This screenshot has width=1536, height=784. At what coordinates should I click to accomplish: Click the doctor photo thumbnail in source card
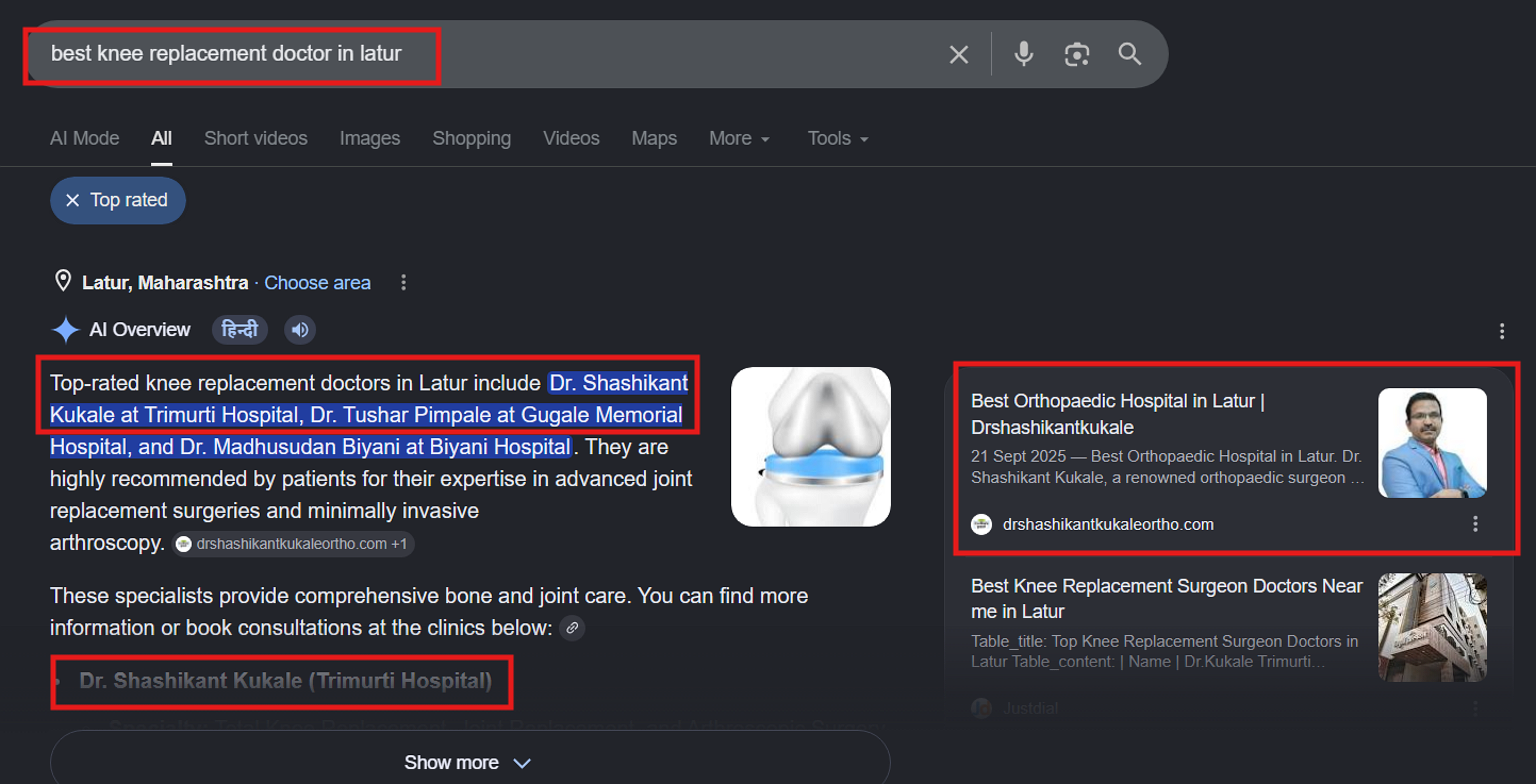(1432, 443)
